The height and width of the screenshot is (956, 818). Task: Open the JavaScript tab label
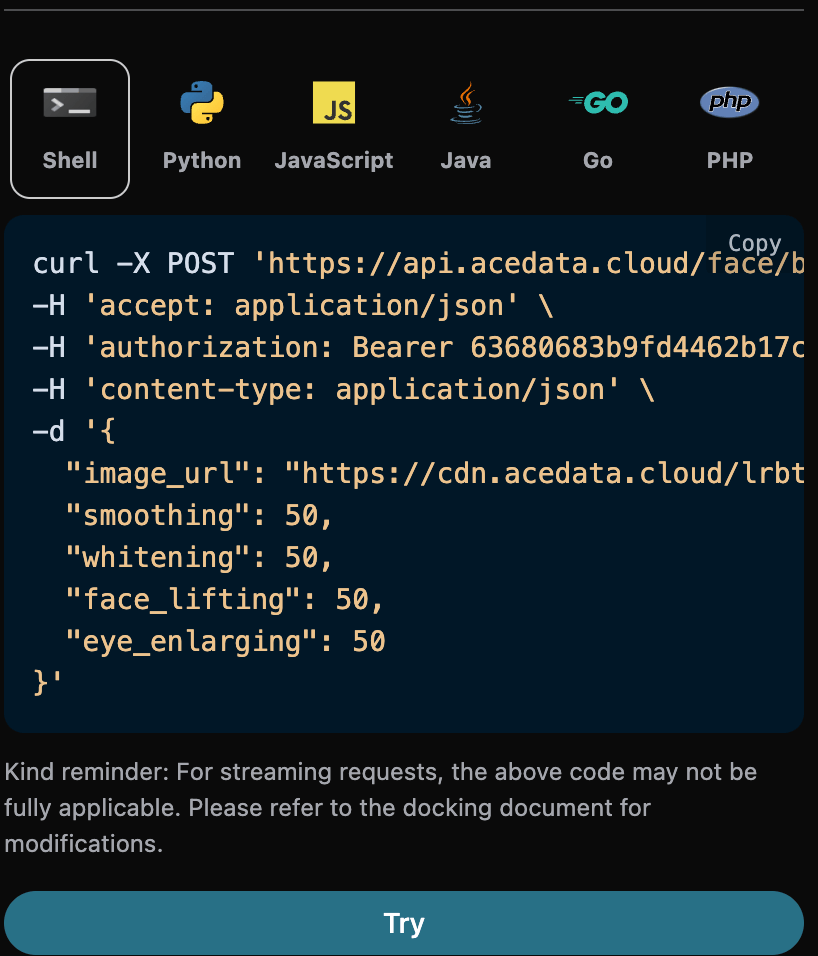(334, 160)
